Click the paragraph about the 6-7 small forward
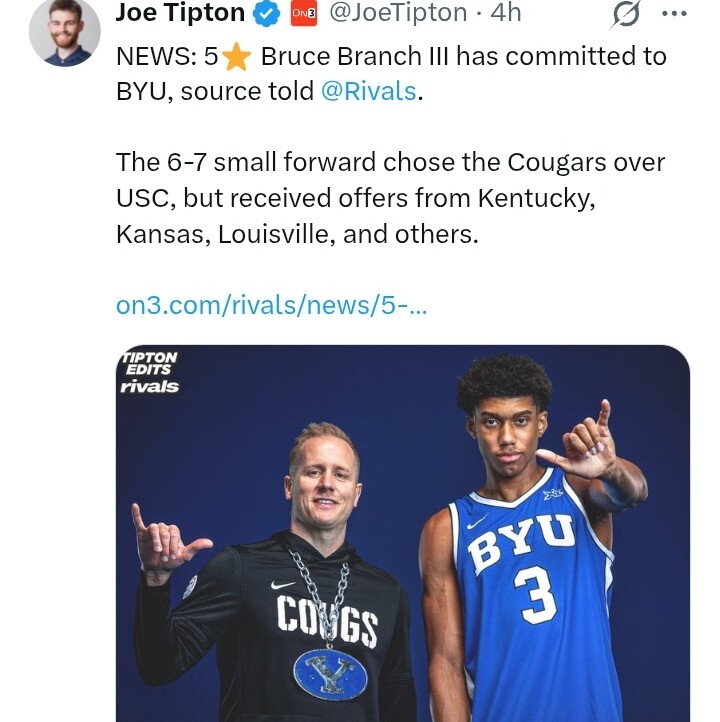 390,198
